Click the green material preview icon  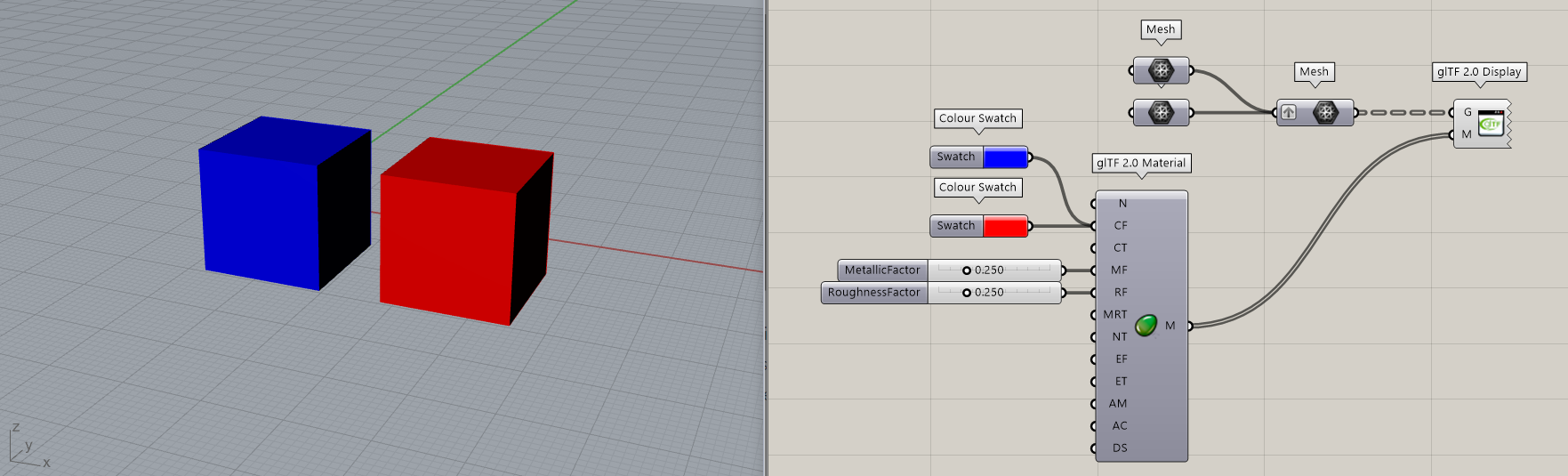(1146, 326)
